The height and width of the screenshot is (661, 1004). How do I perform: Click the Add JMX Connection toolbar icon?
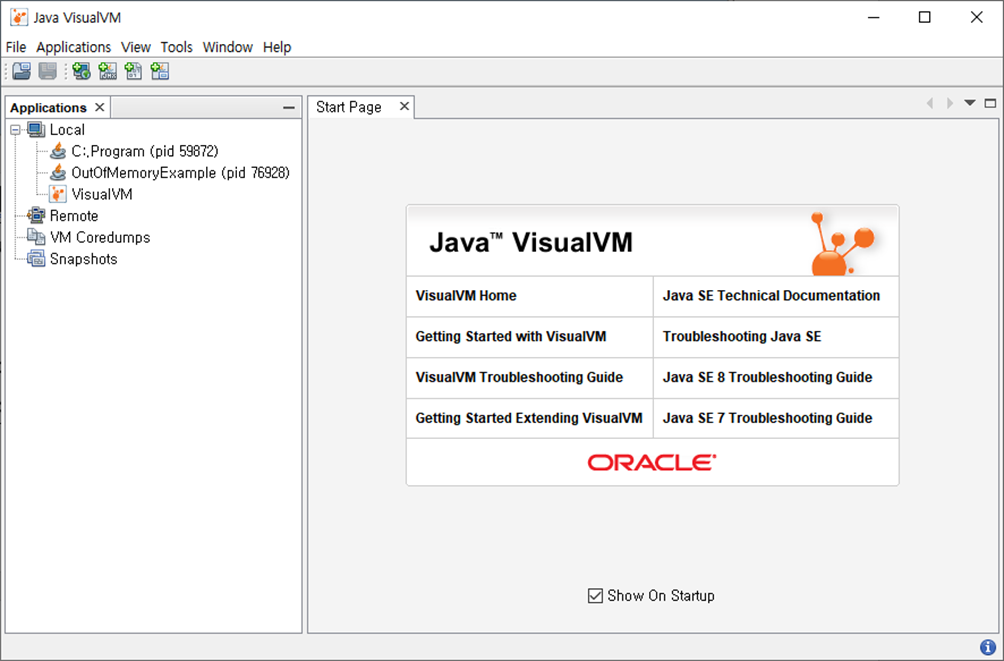coord(108,71)
